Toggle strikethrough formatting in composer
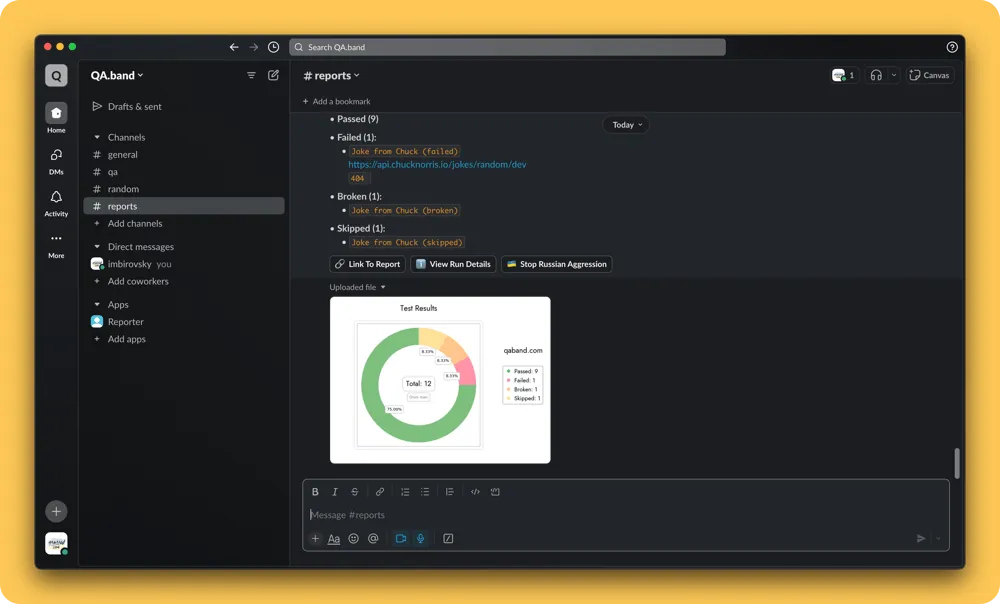1000x604 pixels. click(354, 492)
